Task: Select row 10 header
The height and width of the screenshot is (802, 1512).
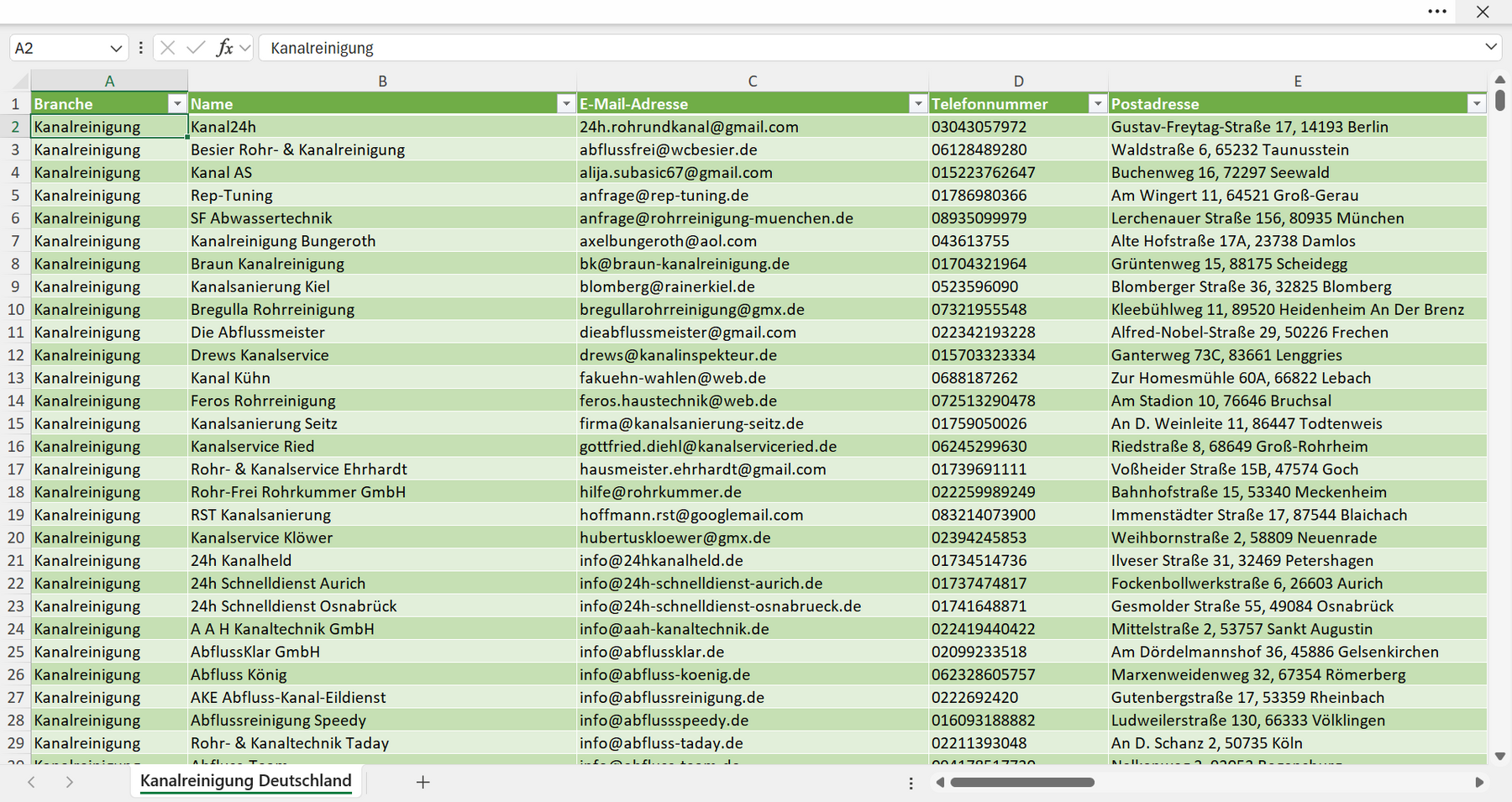Action: (15, 309)
